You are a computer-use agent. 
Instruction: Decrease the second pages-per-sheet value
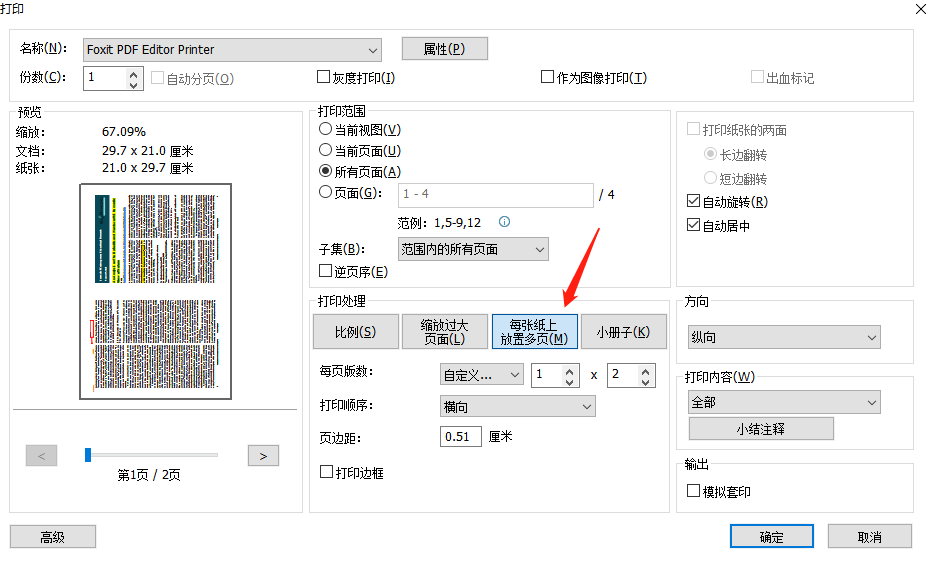tap(646, 381)
